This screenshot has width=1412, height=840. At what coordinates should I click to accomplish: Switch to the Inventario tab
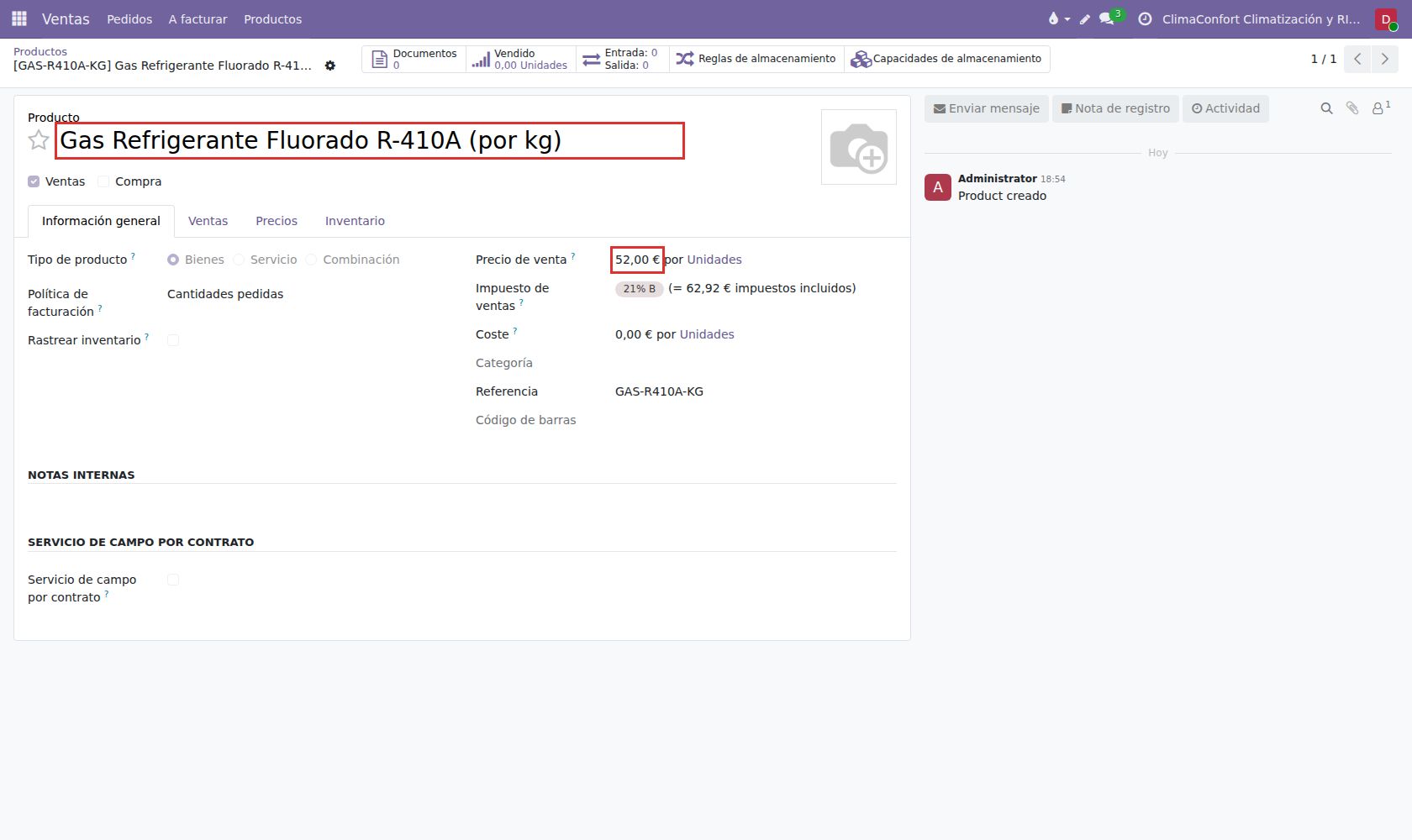tap(355, 221)
